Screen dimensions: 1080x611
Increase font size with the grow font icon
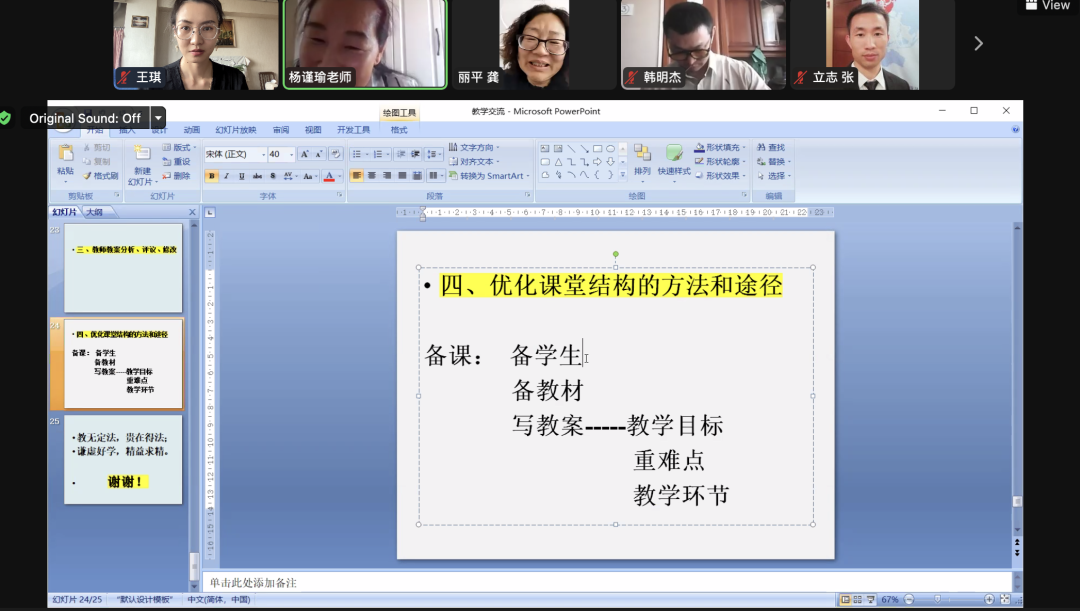(x=304, y=154)
